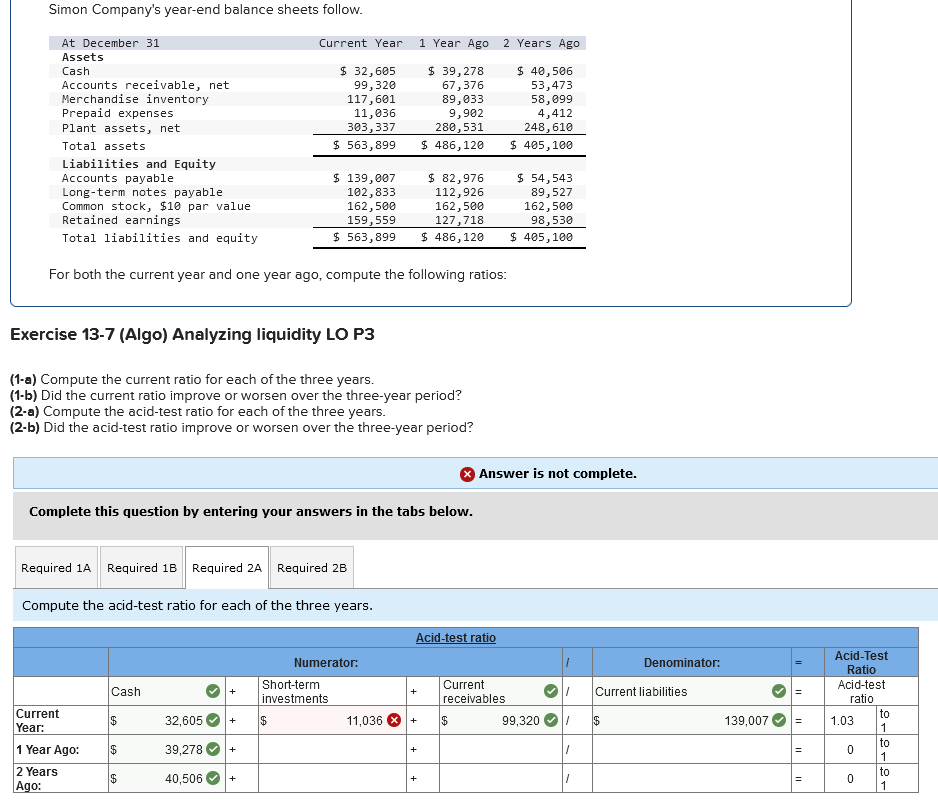Edit Current Year current liabilities field 139,007
This screenshot has height=802, width=938.
coord(692,720)
